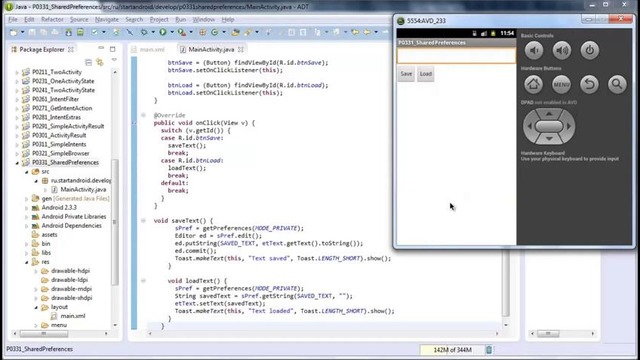
Task: Click the Collapse All icon in Package Explorer
Action: [x=89, y=62]
